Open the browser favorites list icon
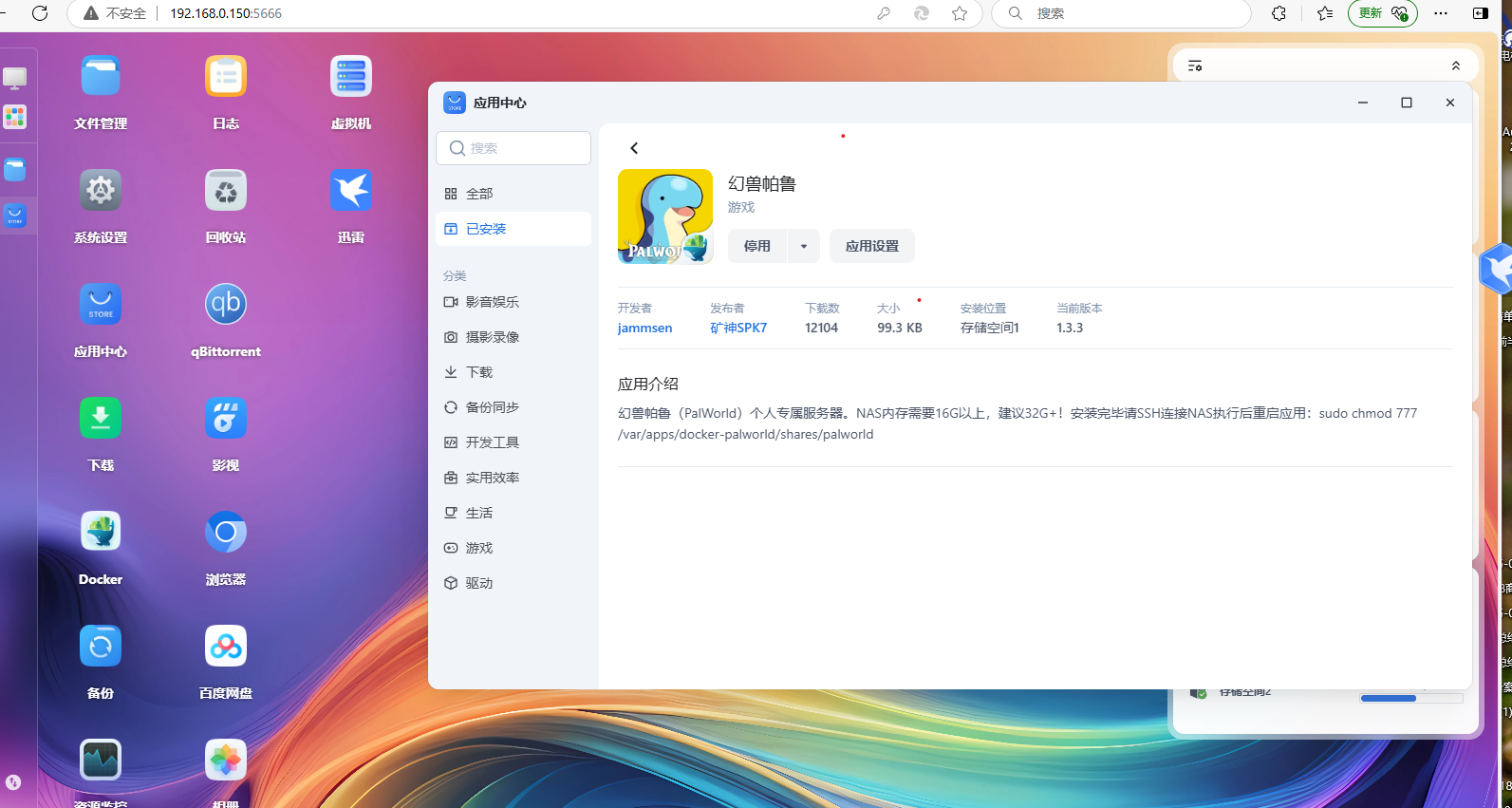The width and height of the screenshot is (1512, 808). (x=1325, y=13)
